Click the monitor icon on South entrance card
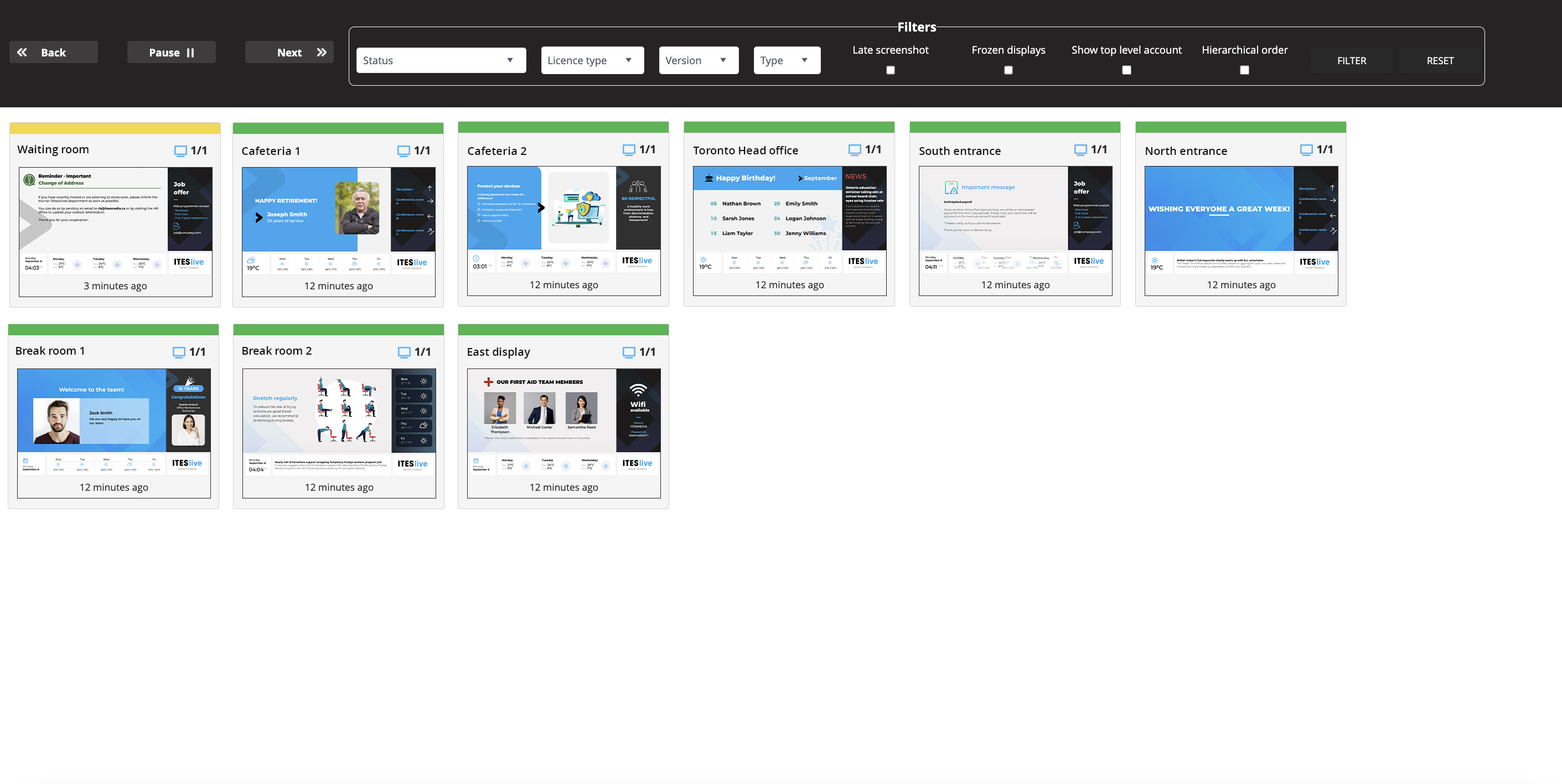 click(x=1080, y=150)
